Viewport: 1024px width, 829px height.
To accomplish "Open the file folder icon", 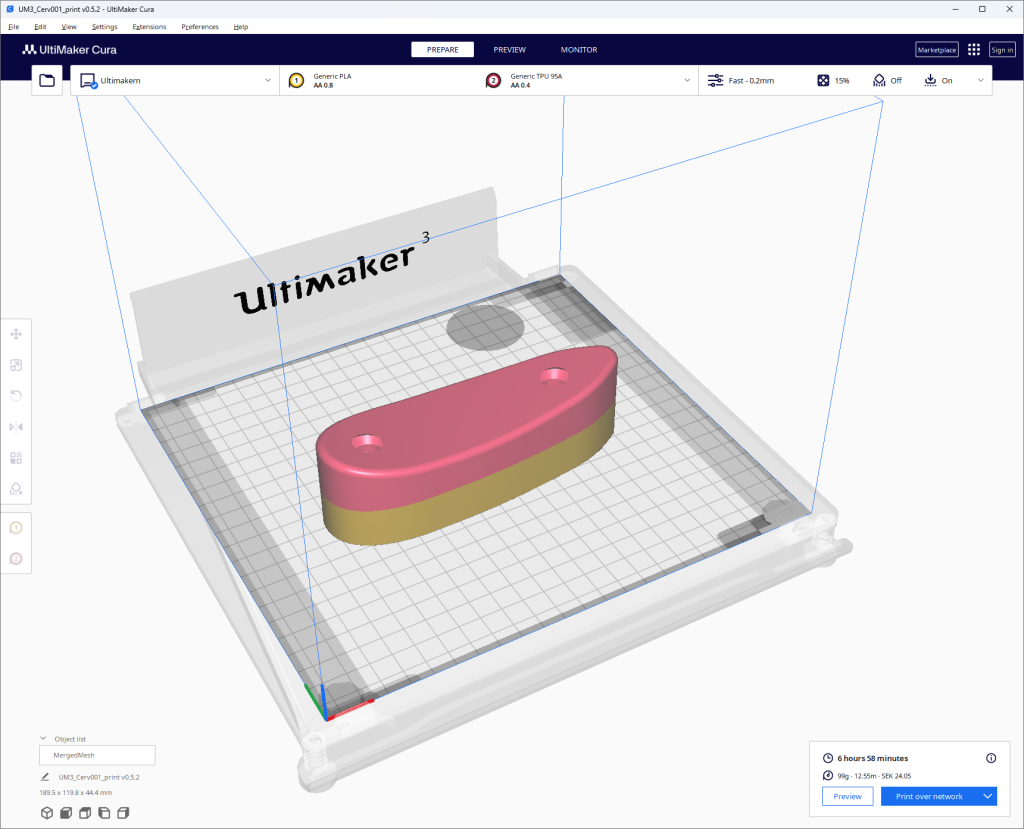I will click(x=47, y=80).
